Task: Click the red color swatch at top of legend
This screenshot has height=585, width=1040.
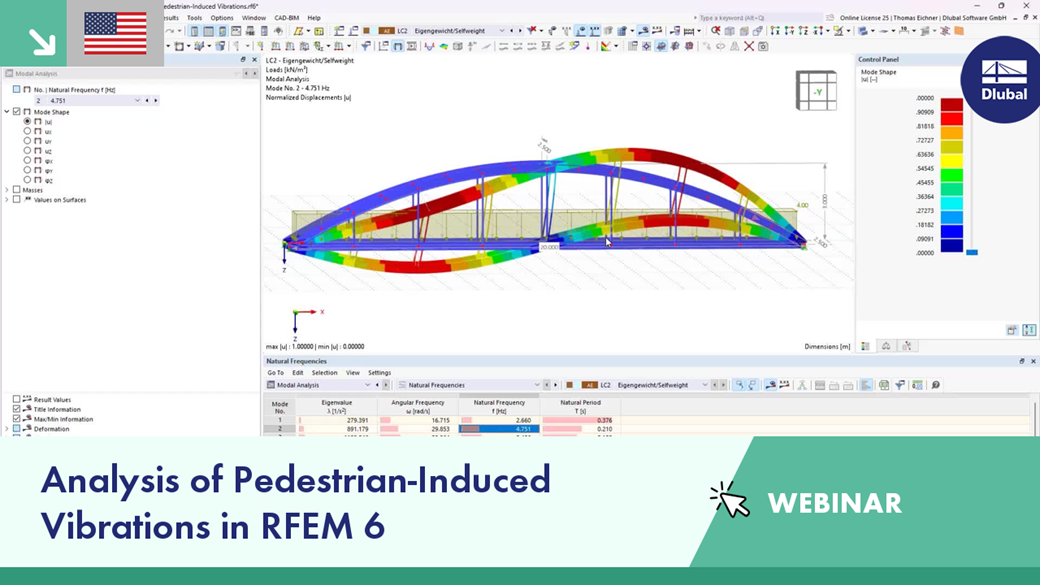Action: tap(952, 104)
